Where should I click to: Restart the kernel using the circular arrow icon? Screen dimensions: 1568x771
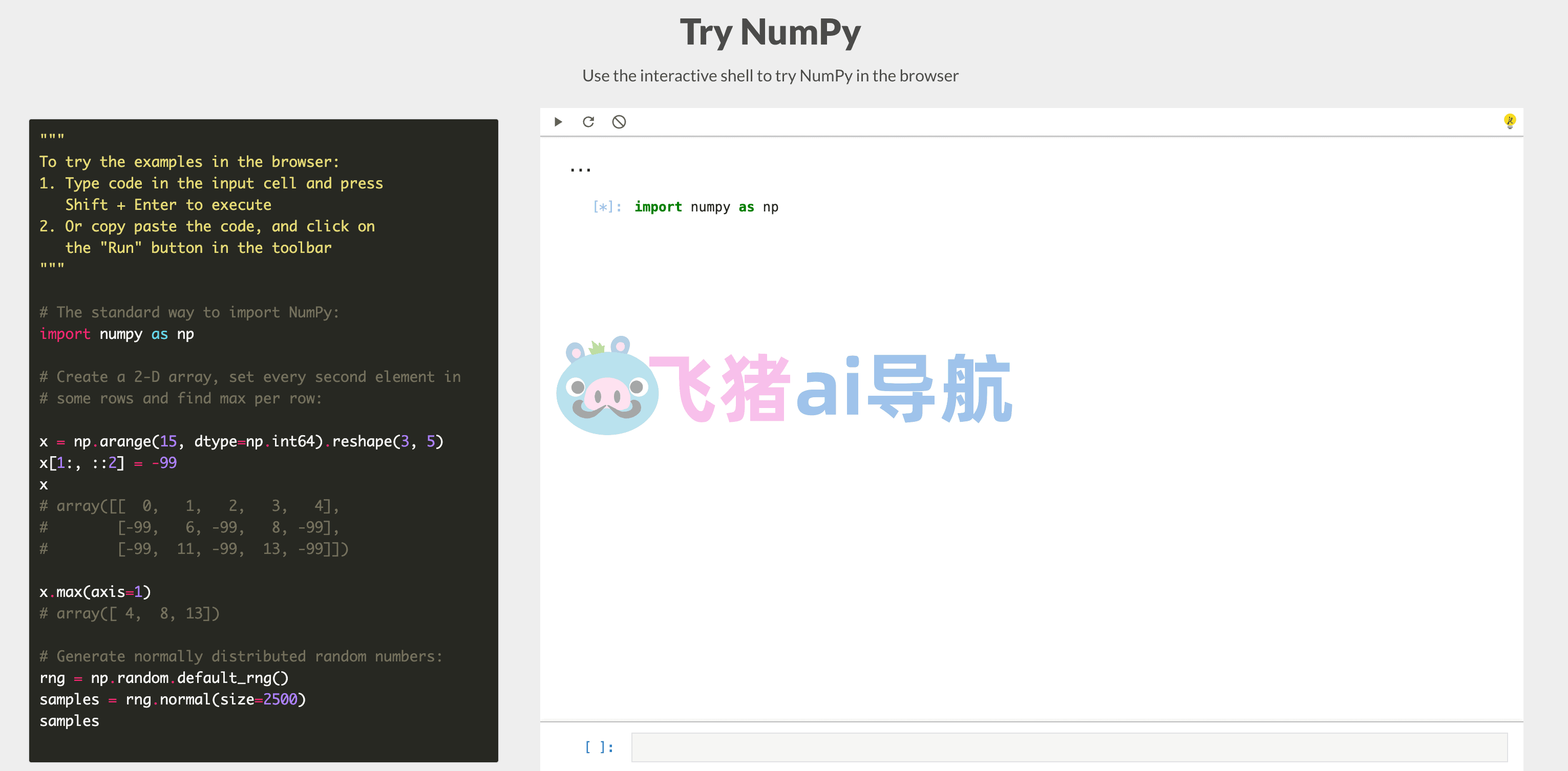pos(588,122)
